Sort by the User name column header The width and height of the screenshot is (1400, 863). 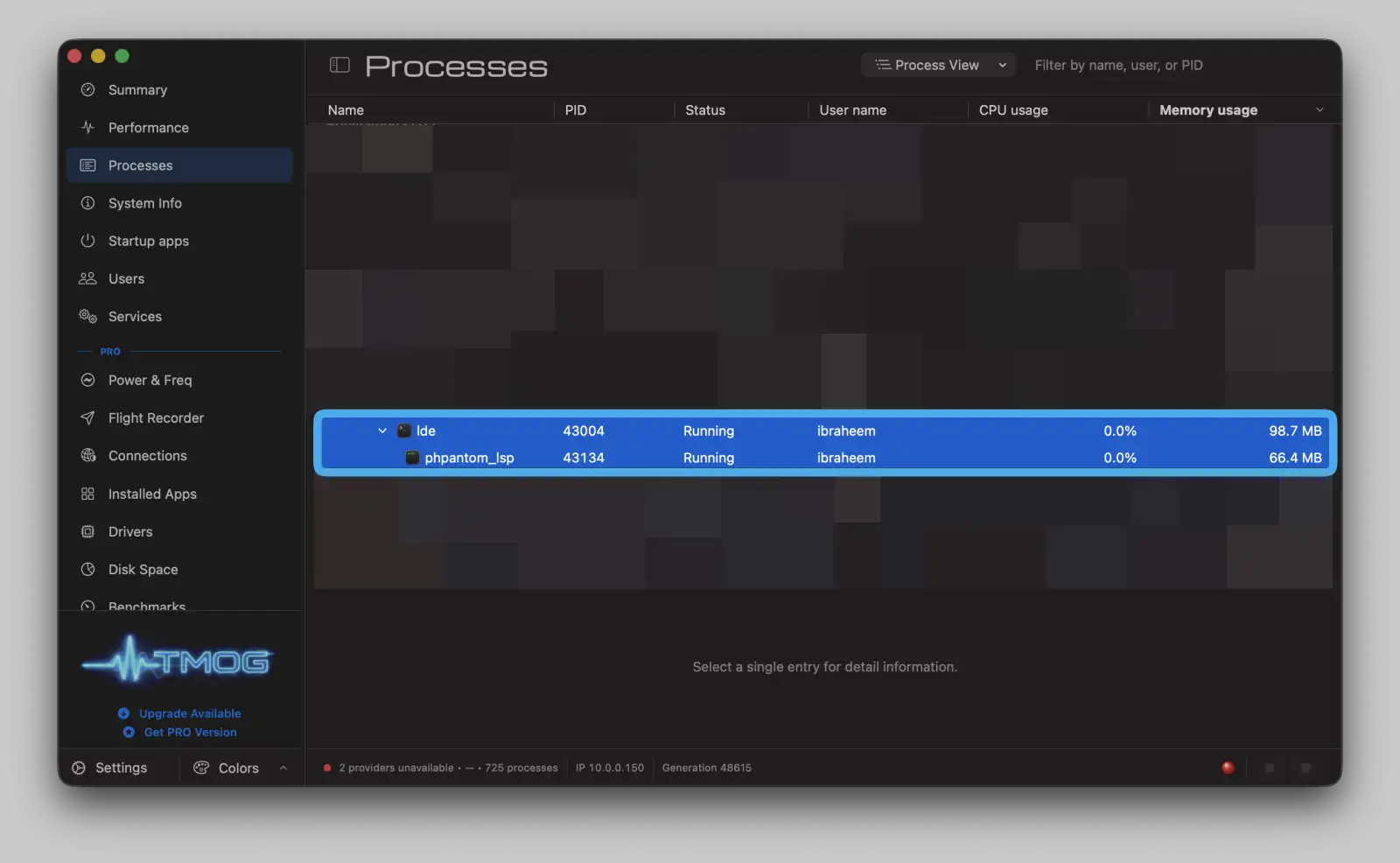coord(853,110)
